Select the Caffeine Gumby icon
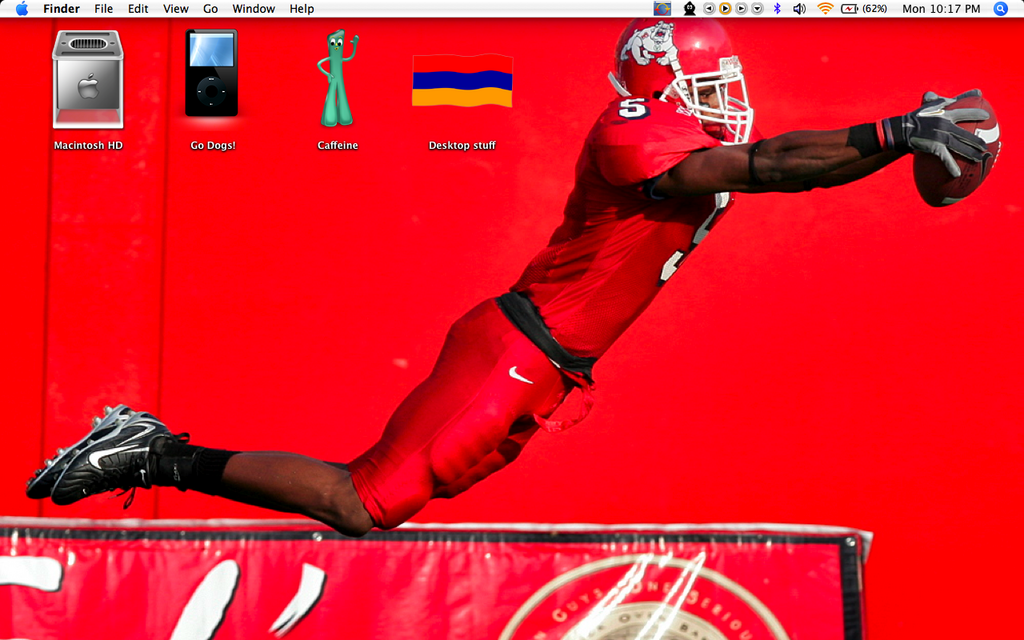Viewport: 1024px width, 640px height. 338,78
